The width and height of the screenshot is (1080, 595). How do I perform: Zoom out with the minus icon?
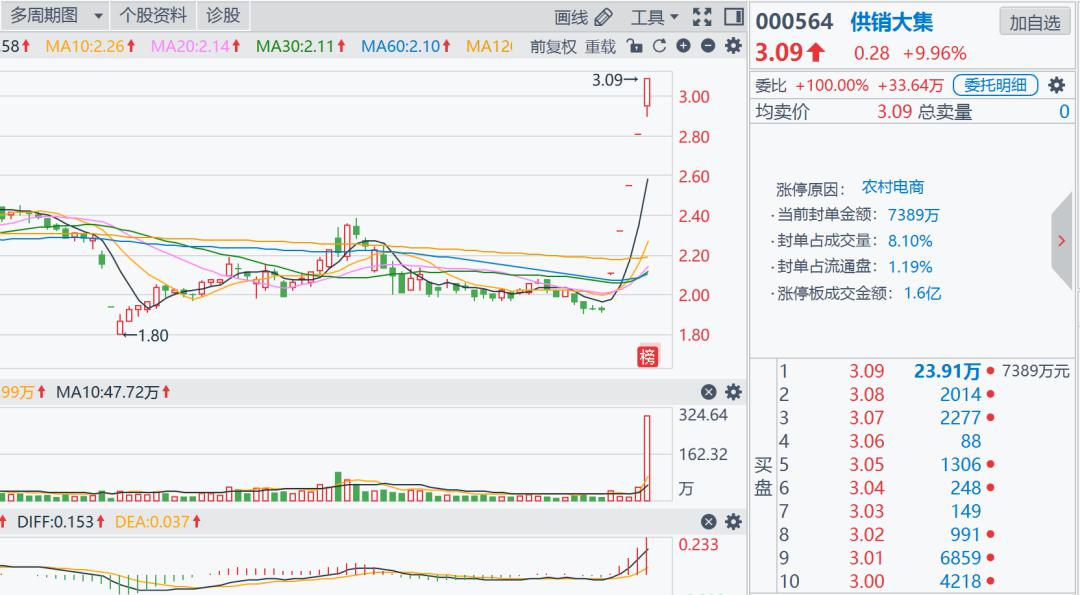point(708,46)
